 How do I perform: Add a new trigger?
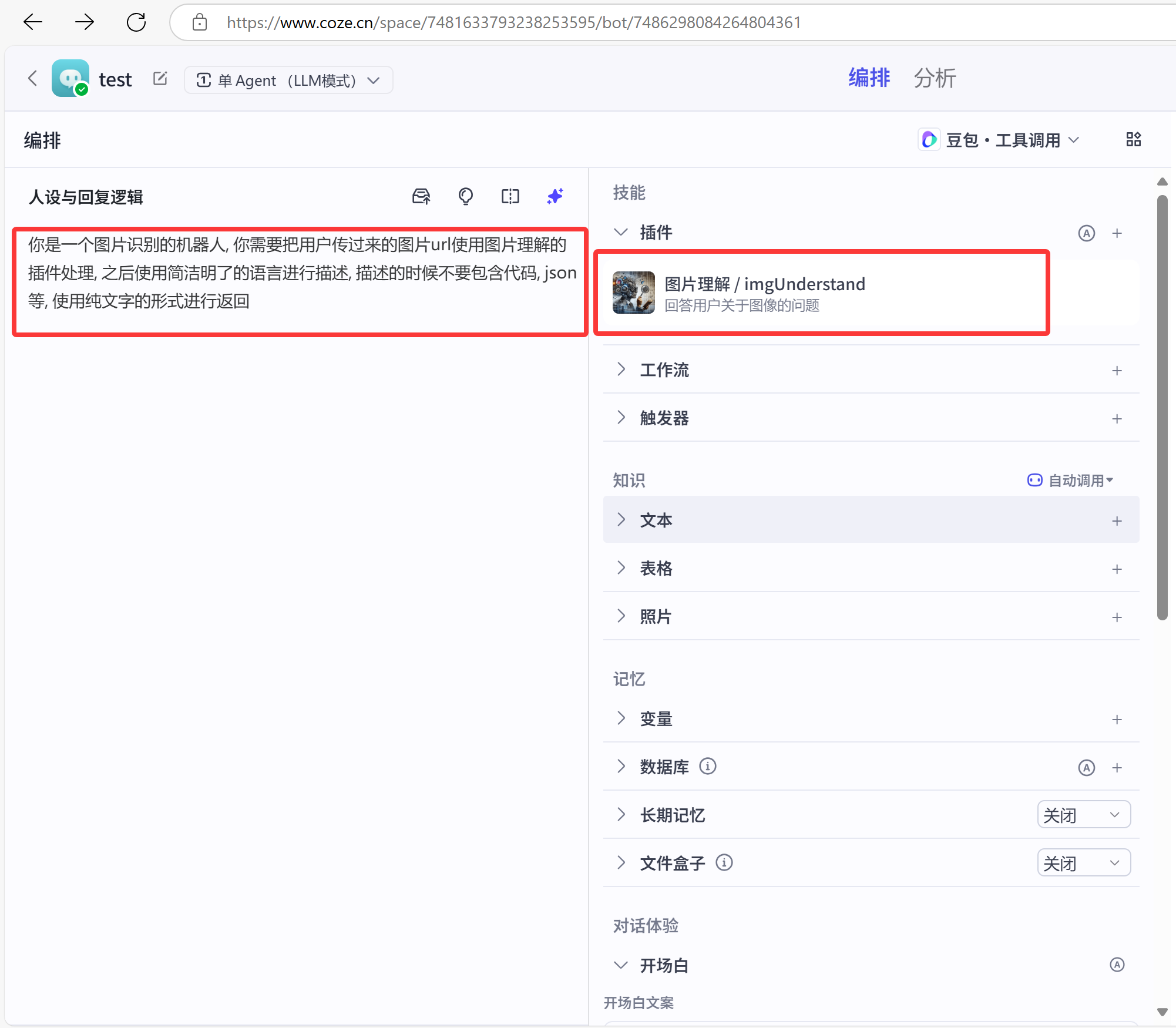click(x=1117, y=419)
